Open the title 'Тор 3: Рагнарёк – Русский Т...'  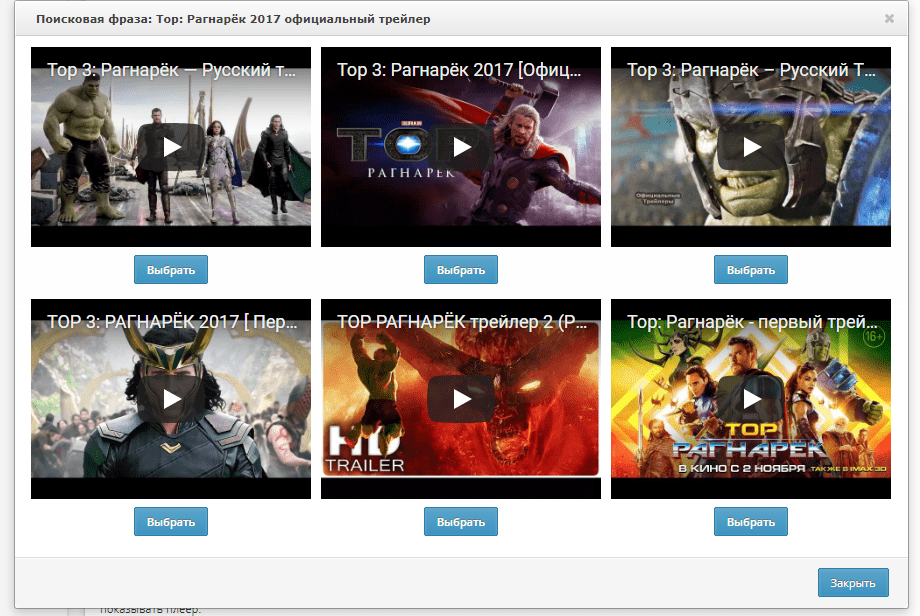[751, 70]
